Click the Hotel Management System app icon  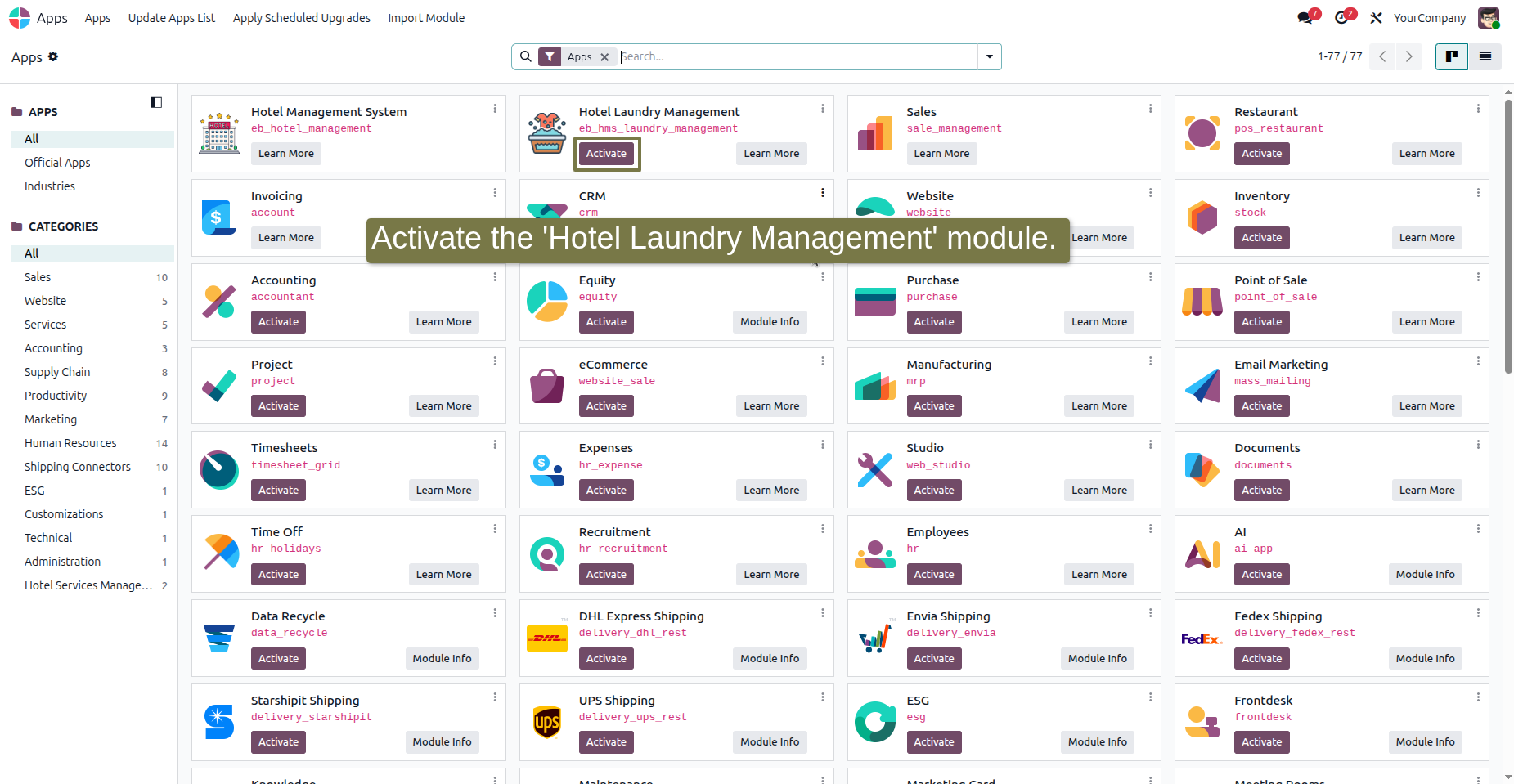(x=219, y=133)
